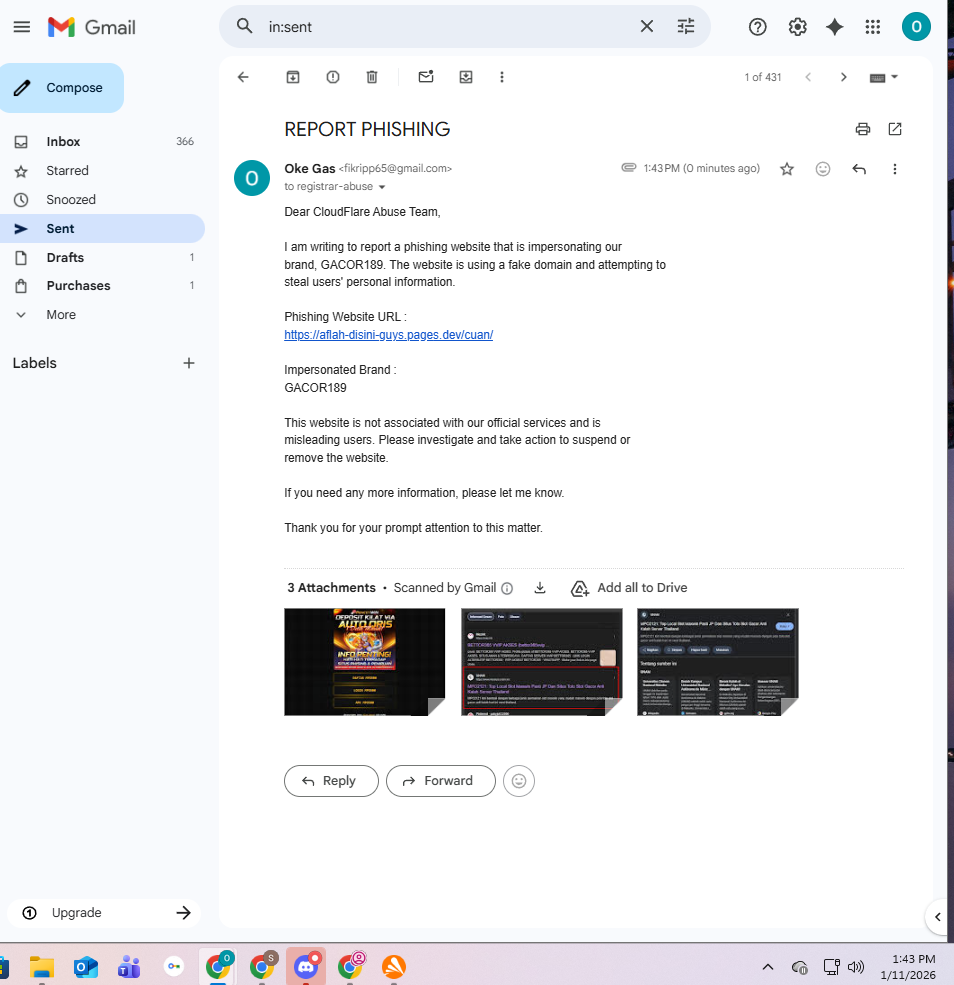Clear the search with the X icon

[x=646, y=26]
